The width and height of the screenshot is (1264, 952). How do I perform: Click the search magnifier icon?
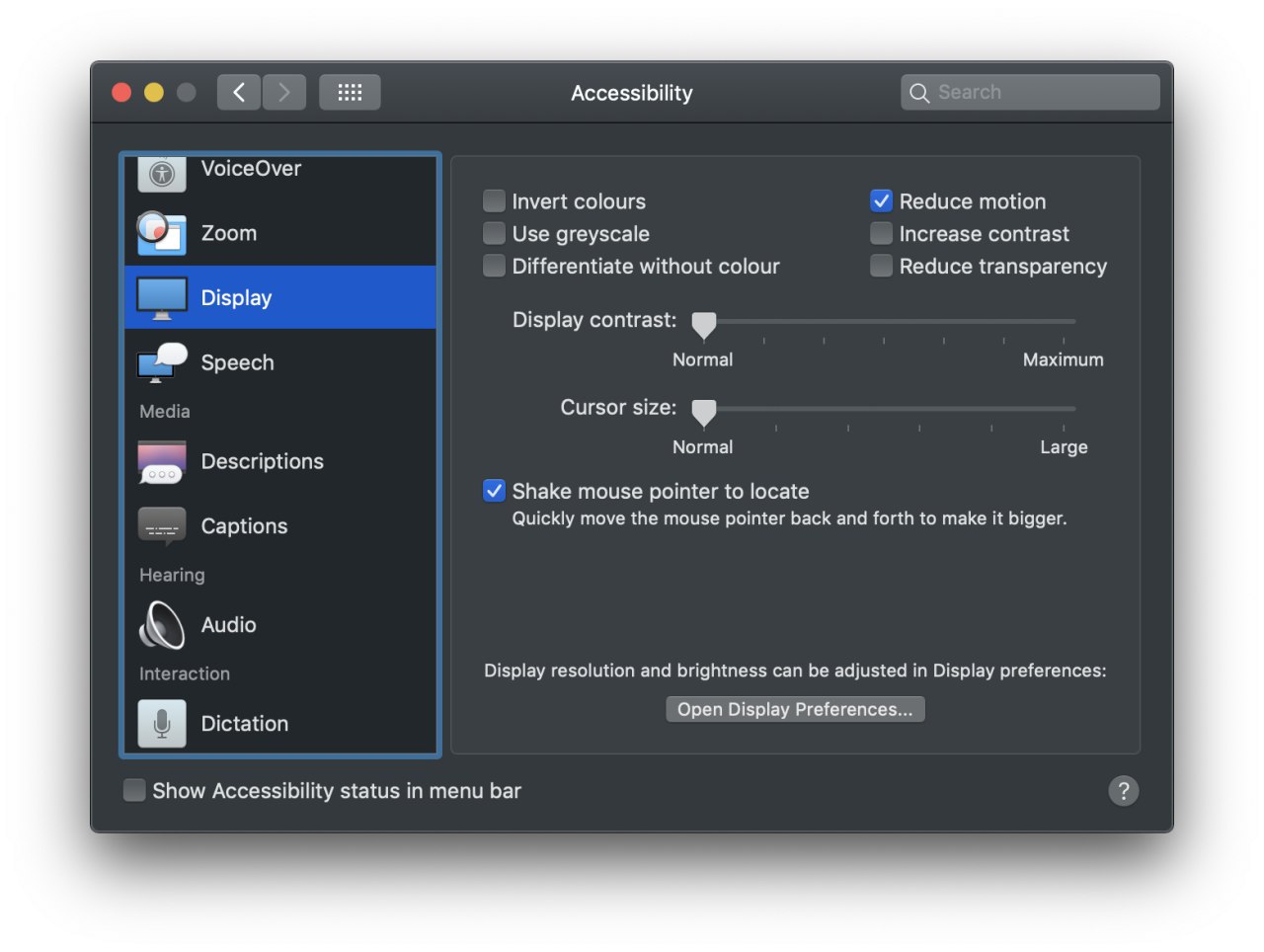click(x=919, y=93)
